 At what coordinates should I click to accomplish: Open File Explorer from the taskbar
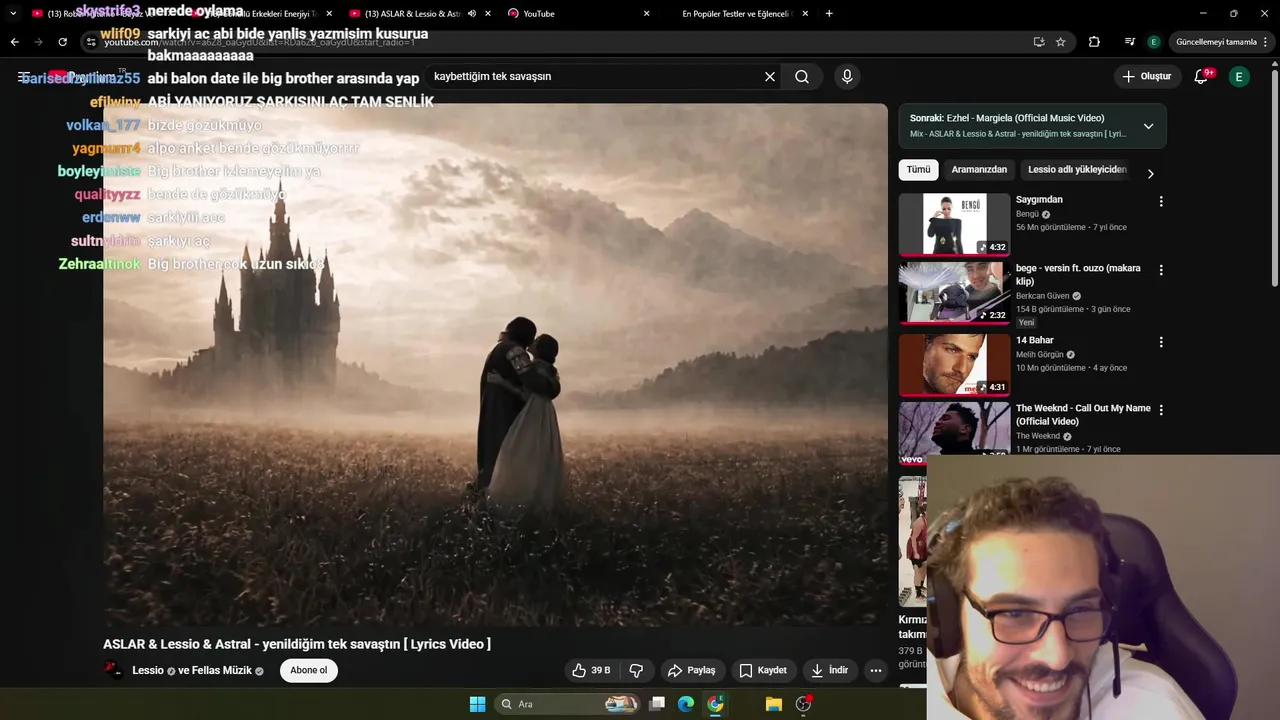click(x=774, y=704)
